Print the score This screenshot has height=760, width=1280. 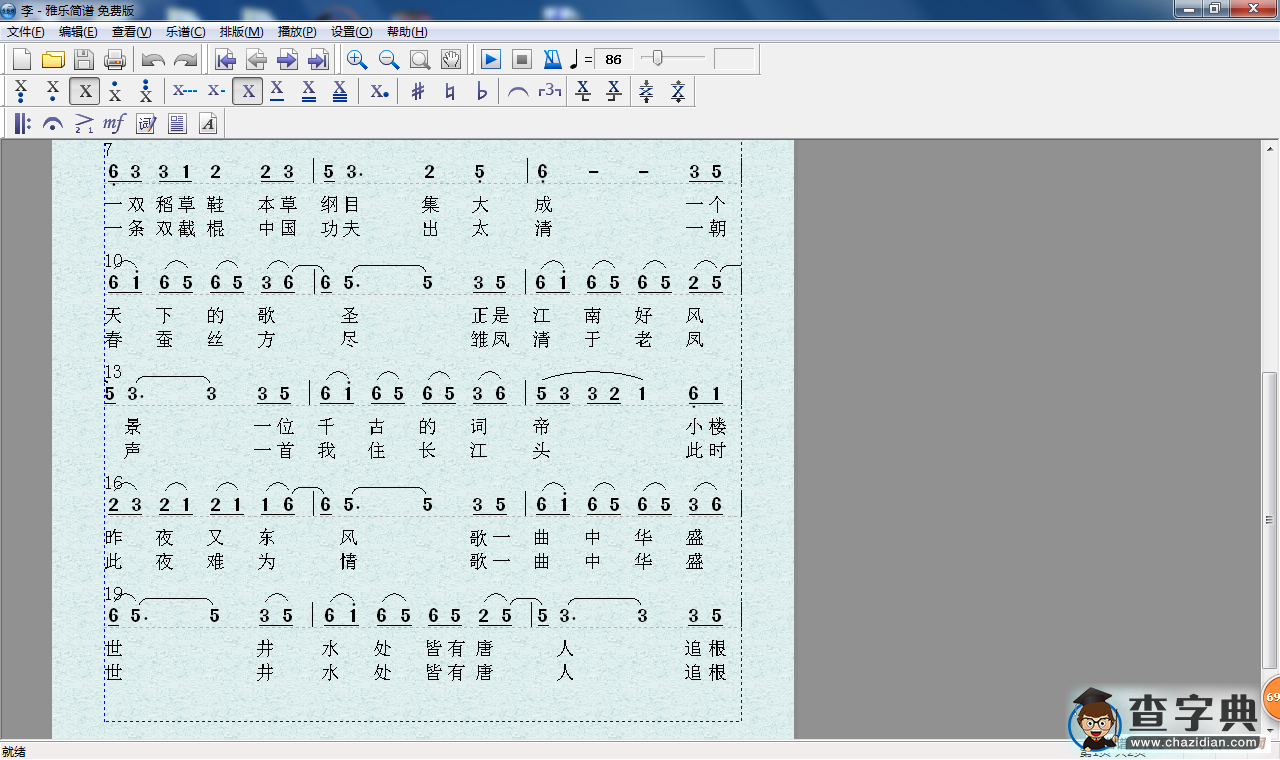[115, 59]
